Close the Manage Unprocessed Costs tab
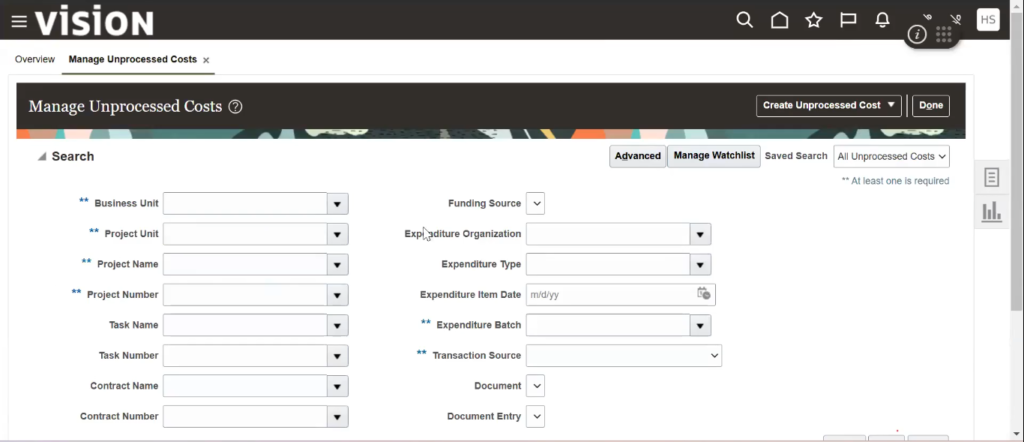The height and width of the screenshot is (442, 1024). (x=206, y=60)
